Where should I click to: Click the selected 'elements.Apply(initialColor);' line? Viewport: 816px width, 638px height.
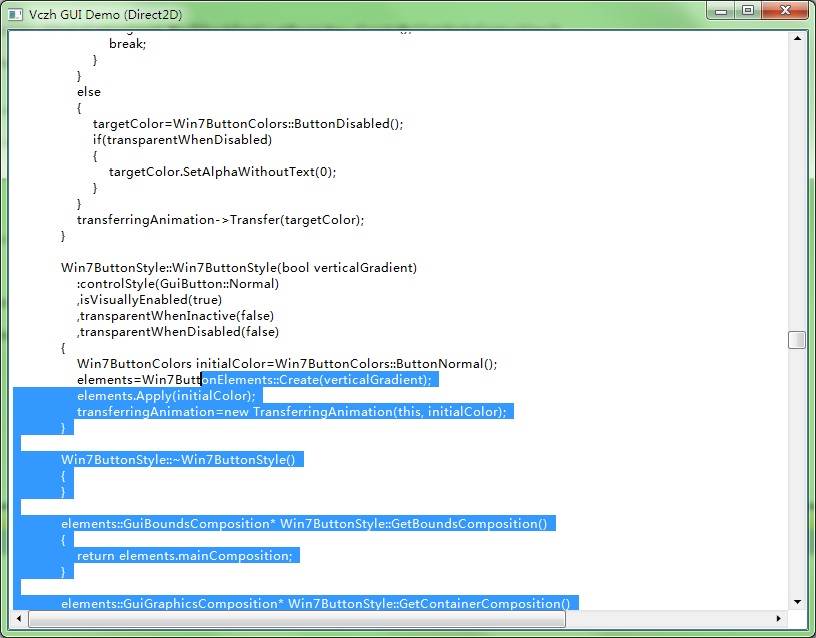[167, 396]
